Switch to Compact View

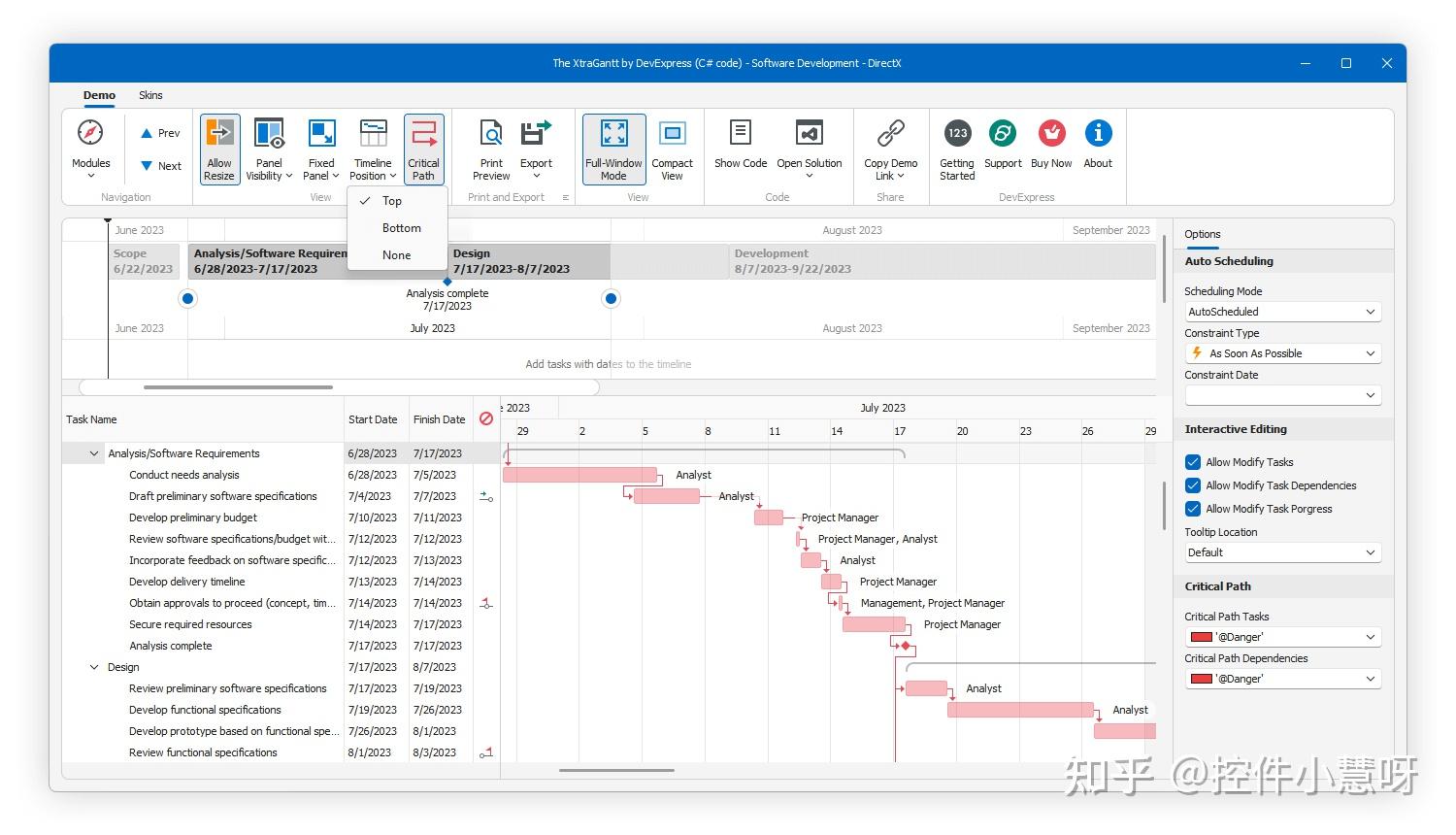(x=672, y=148)
